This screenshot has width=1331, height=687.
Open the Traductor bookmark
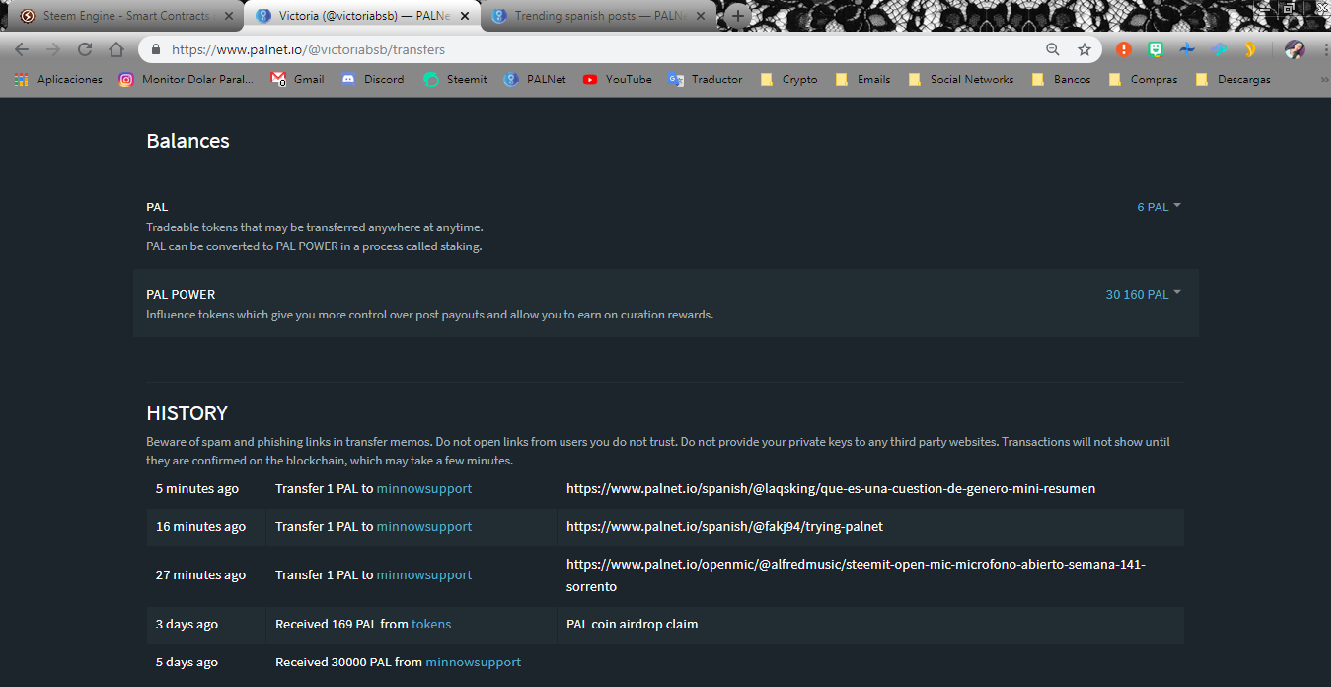(706, 79)
